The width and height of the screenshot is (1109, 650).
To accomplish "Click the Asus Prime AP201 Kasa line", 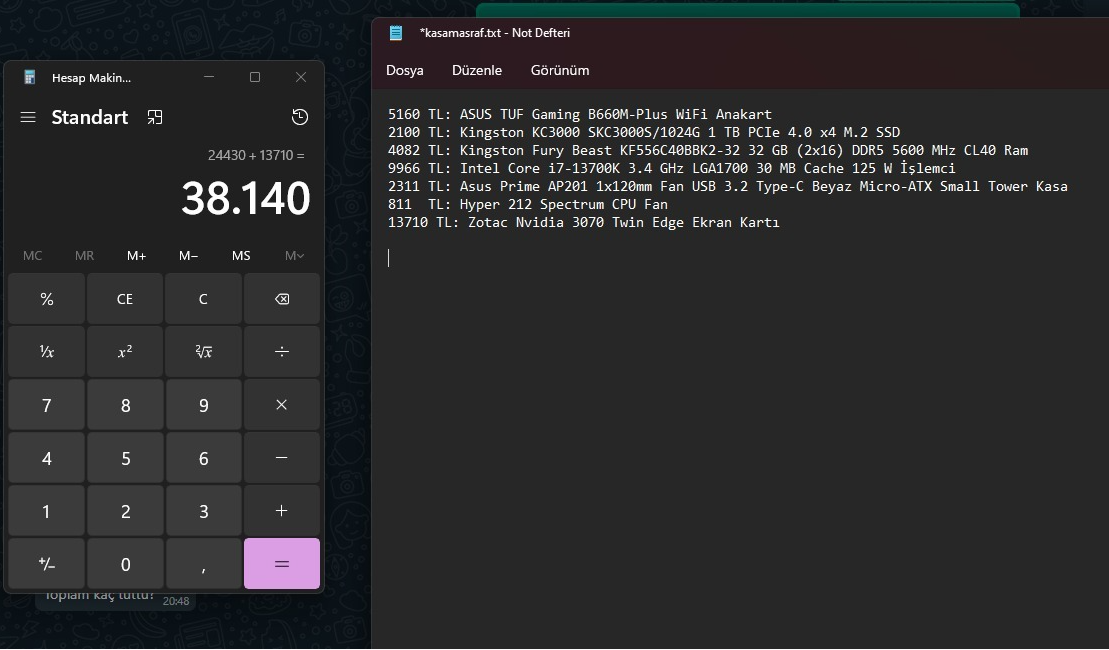I will (x=727, y=187).
